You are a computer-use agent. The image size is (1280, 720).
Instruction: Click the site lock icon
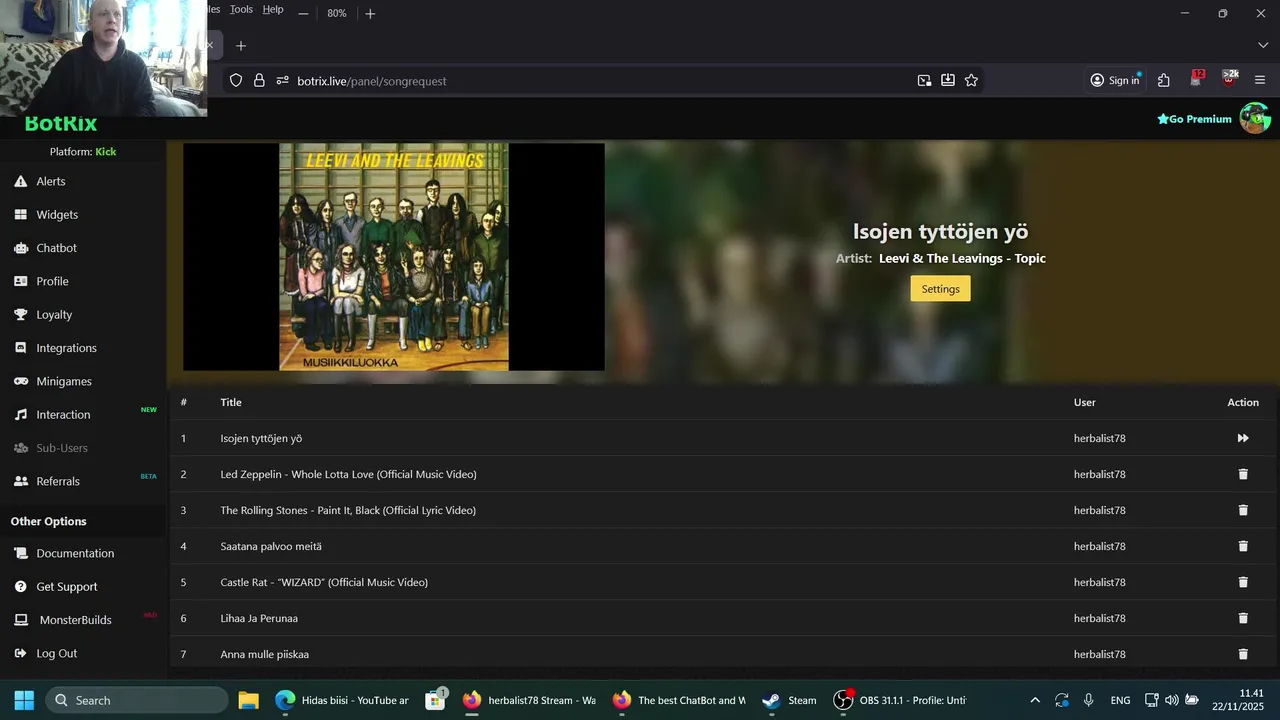coord(259,80)
